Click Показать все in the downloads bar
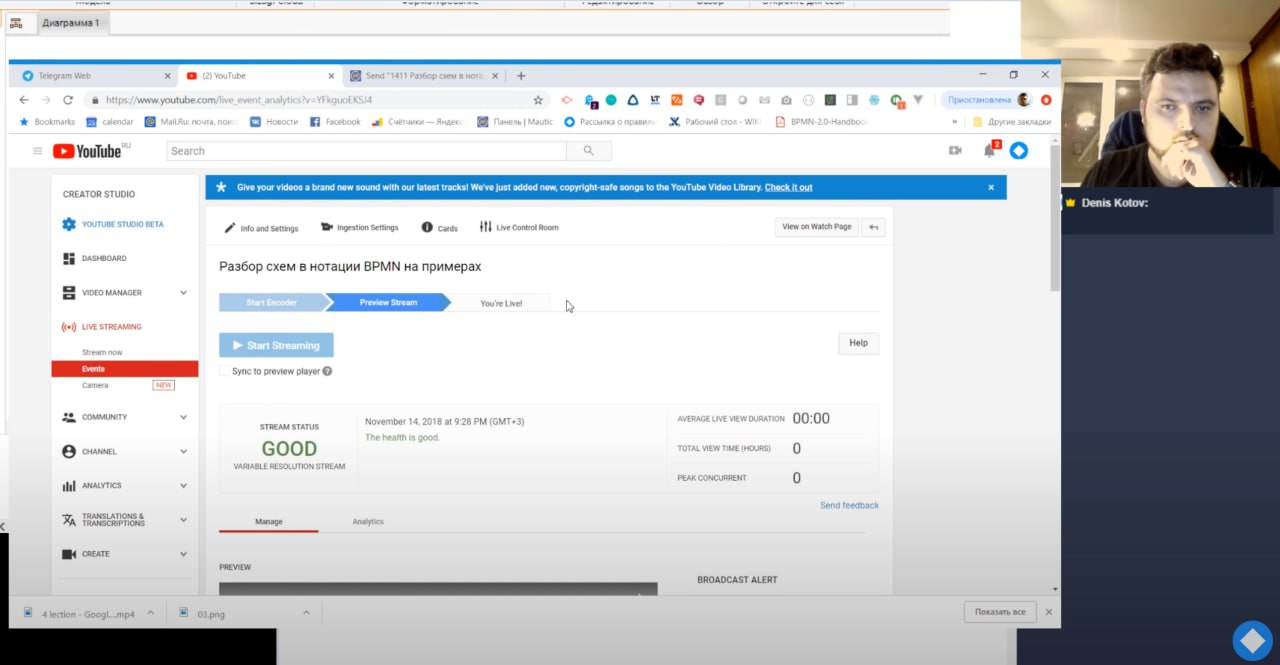Viewport: 1280px width, 665px height. (x=1000, y=612)
